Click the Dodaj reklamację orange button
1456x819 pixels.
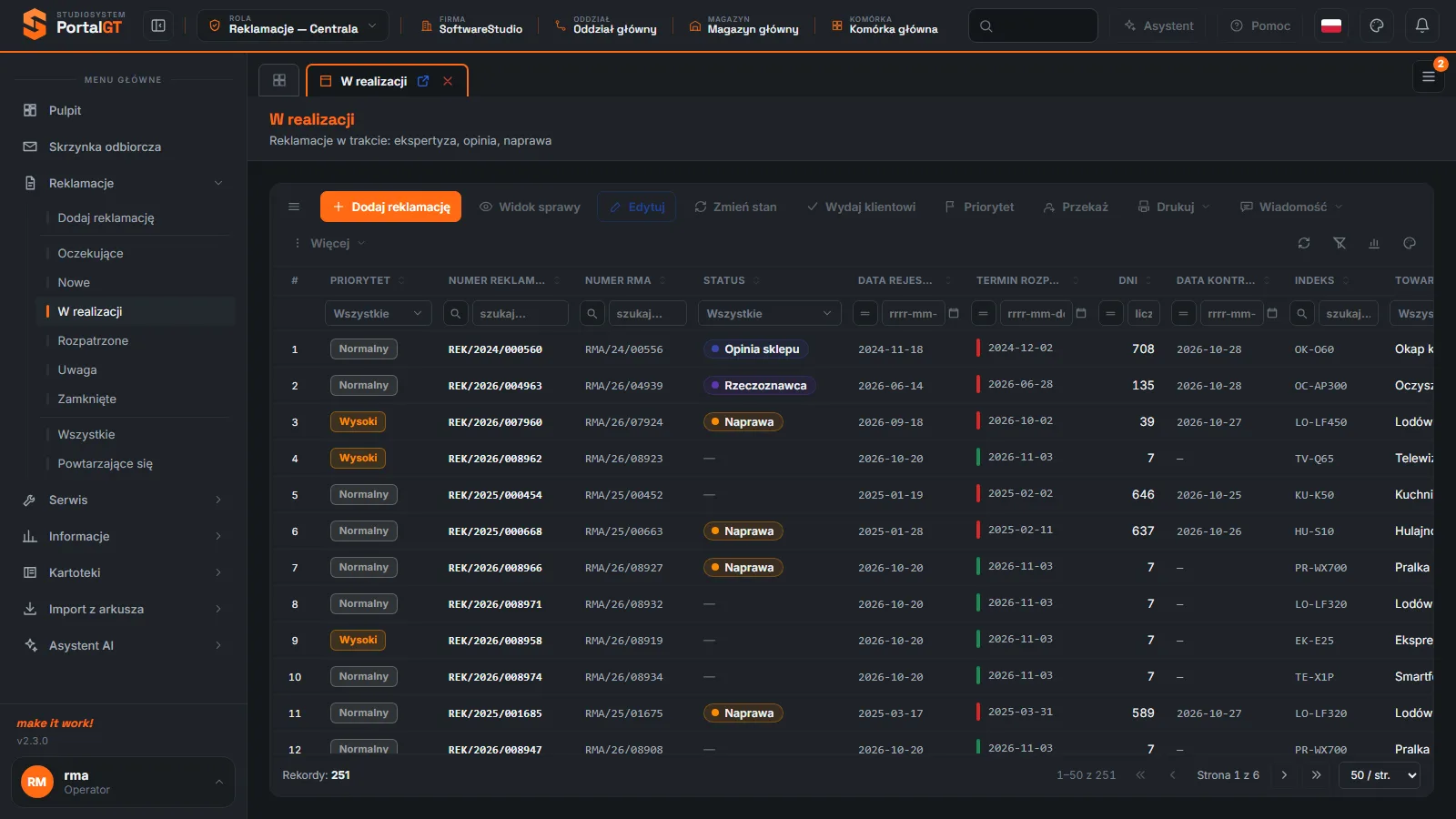(390, 207)
